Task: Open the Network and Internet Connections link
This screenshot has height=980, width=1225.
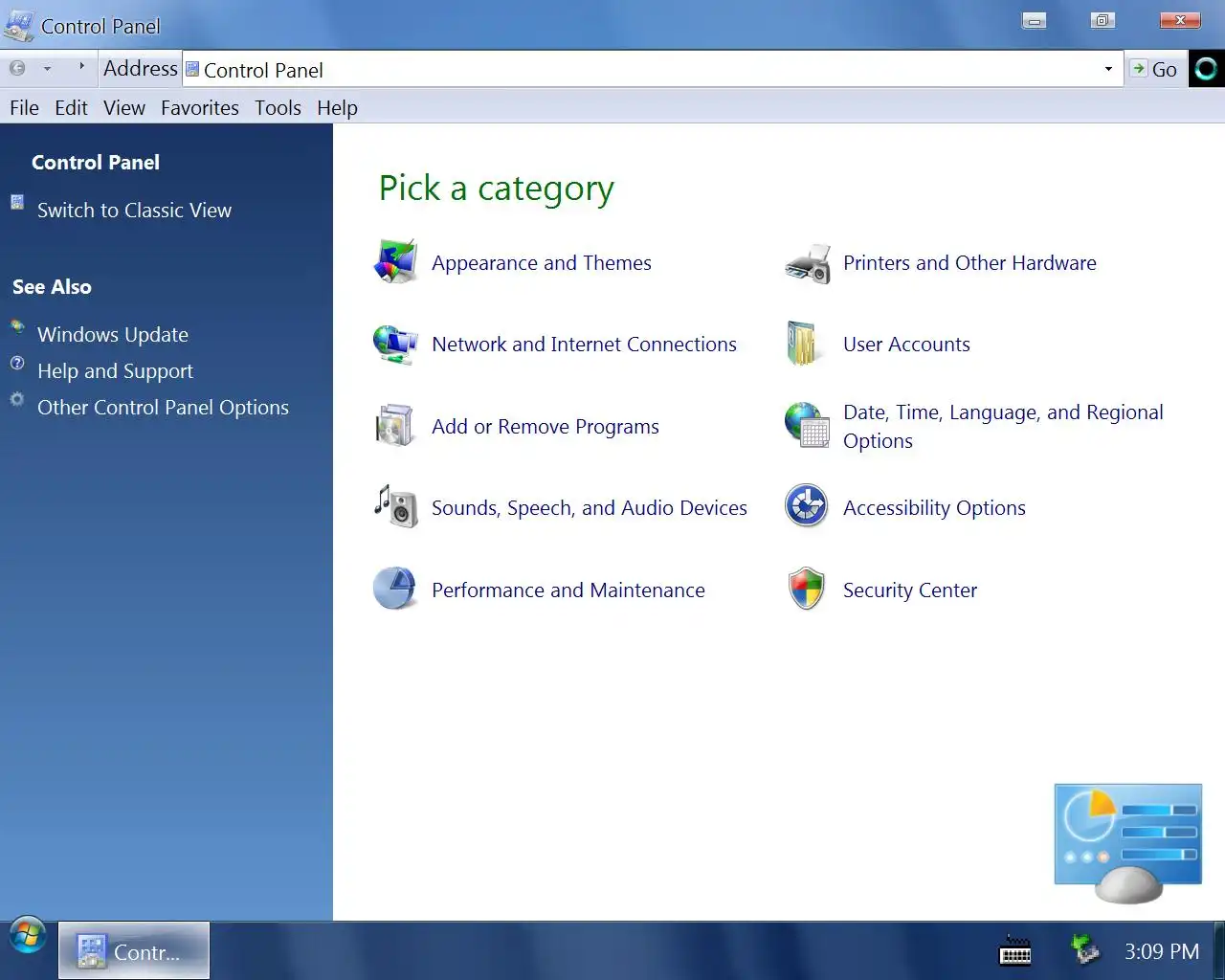Action: (x=585, y=345)
